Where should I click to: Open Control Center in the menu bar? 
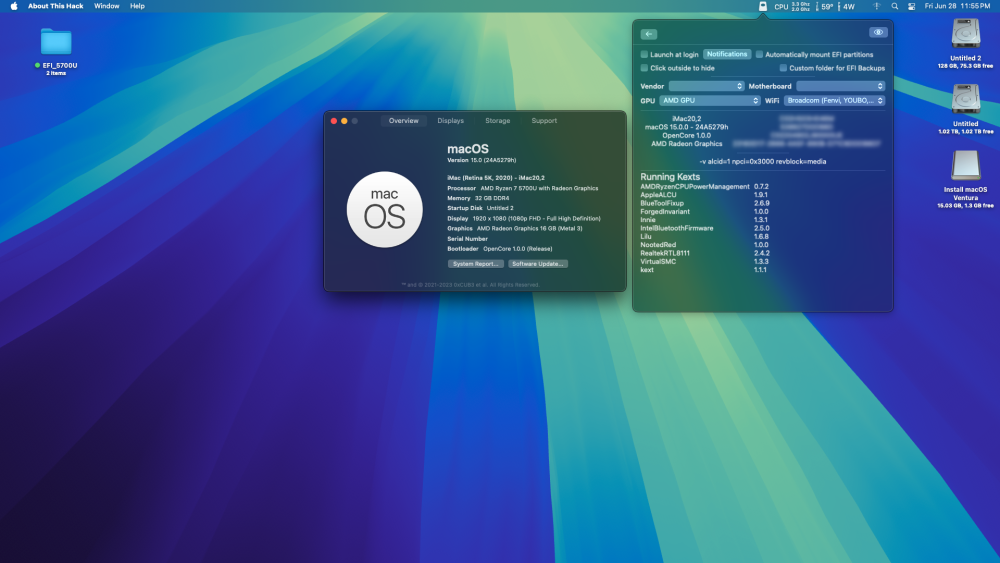pyautogui.click(x=911, y=6)
